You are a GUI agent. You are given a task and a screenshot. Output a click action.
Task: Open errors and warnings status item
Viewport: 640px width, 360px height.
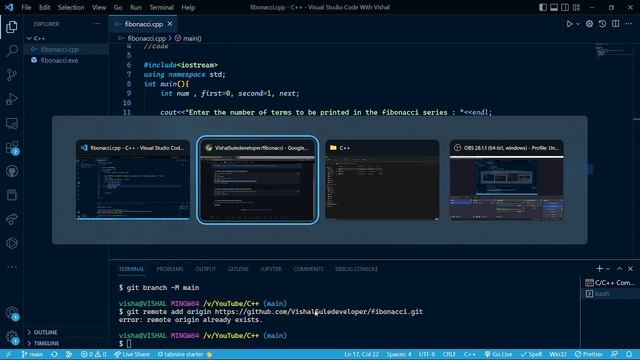pos(93,354)
